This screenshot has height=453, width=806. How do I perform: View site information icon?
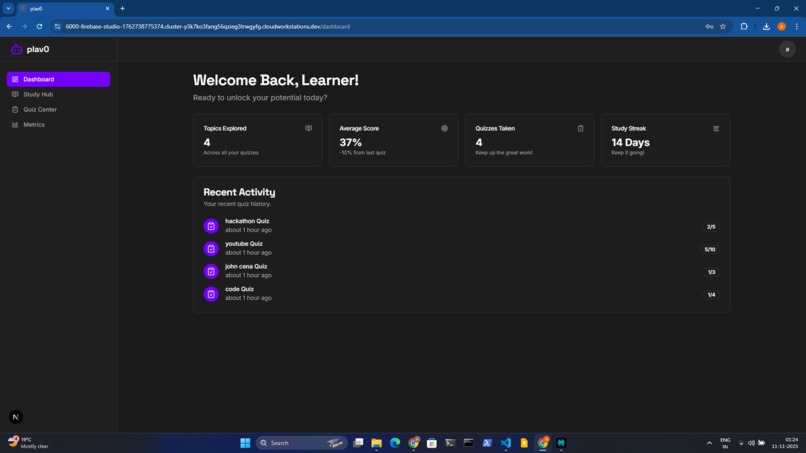tap(57, 26)
